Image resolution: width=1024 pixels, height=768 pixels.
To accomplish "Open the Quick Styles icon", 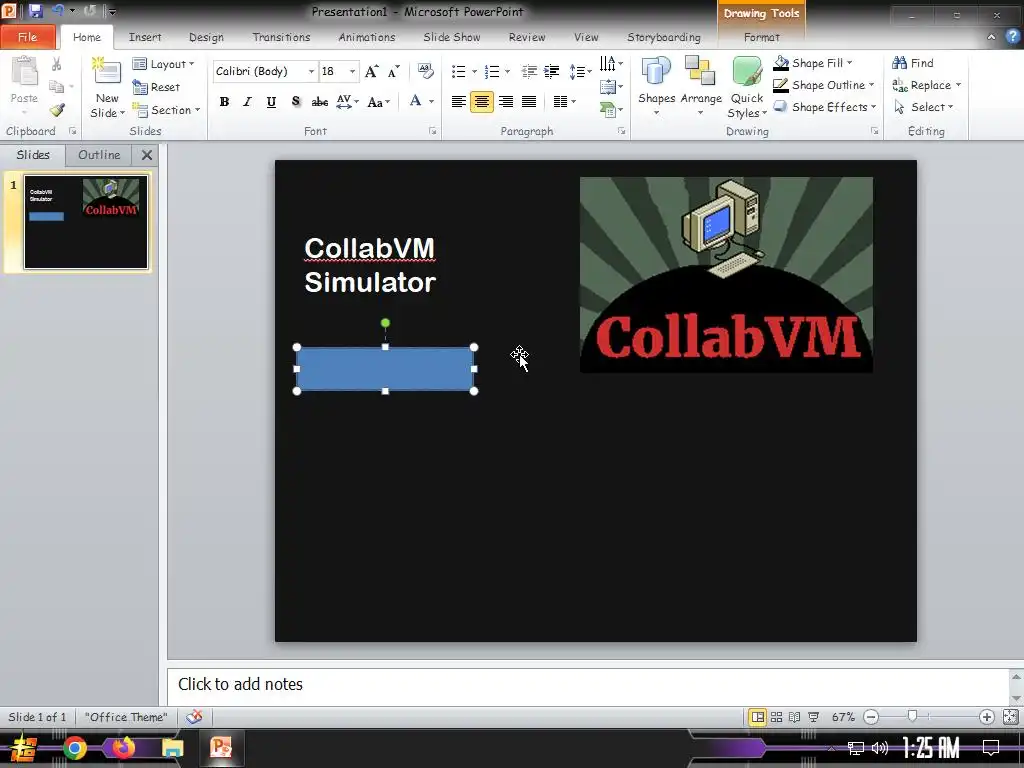I will pyautogui.click(x=746, y=72).
